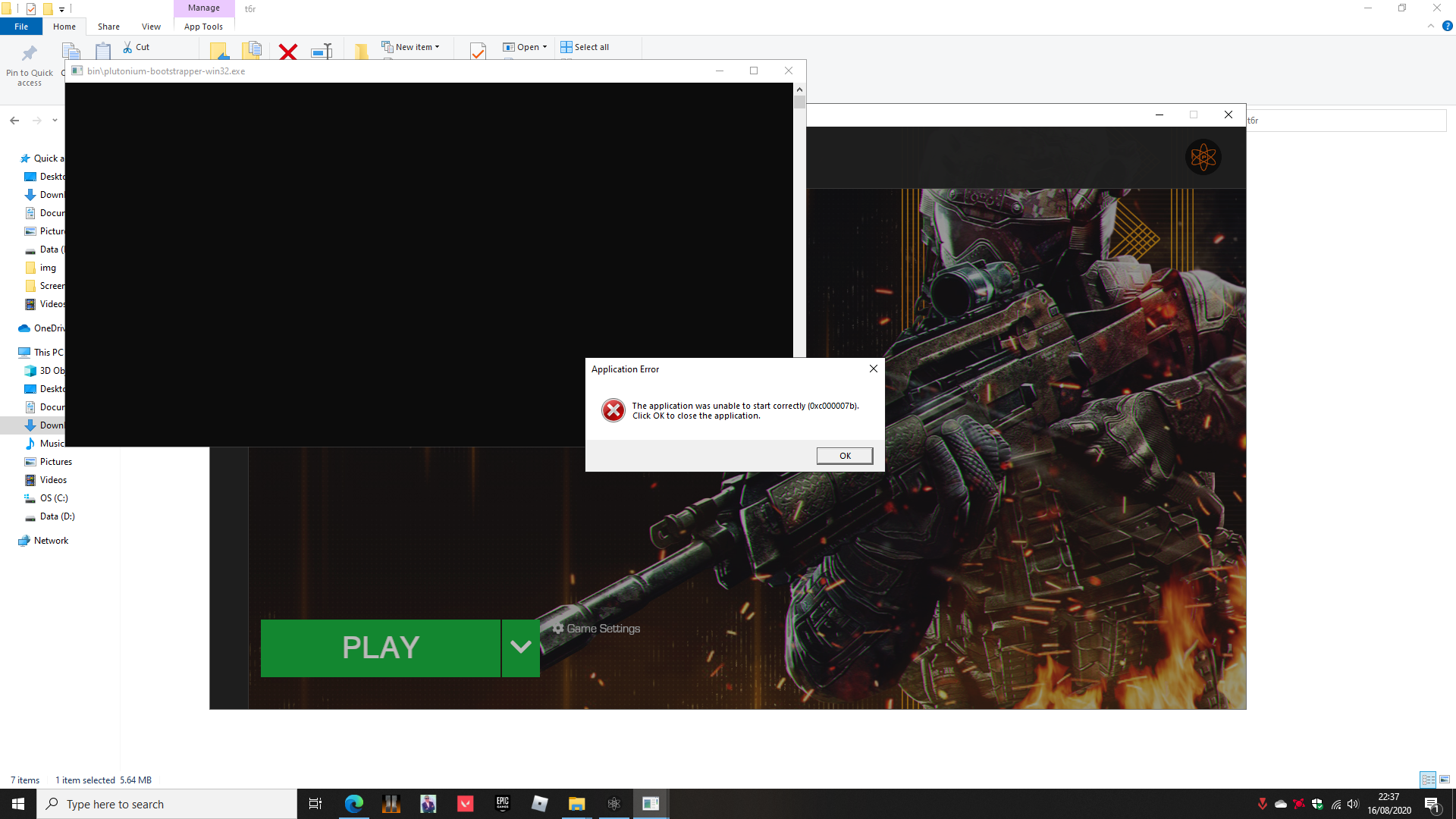Select This PC in navigation pane
1456x819 pixels.
point(42,353)
